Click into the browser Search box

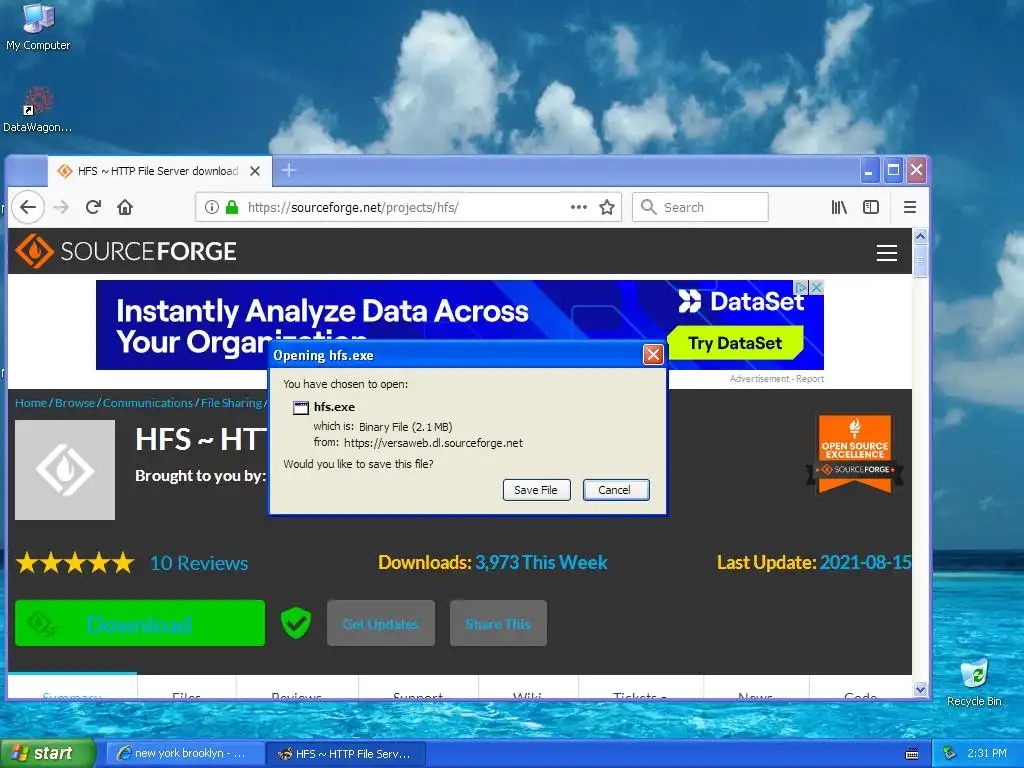click(x=701, y=207)
